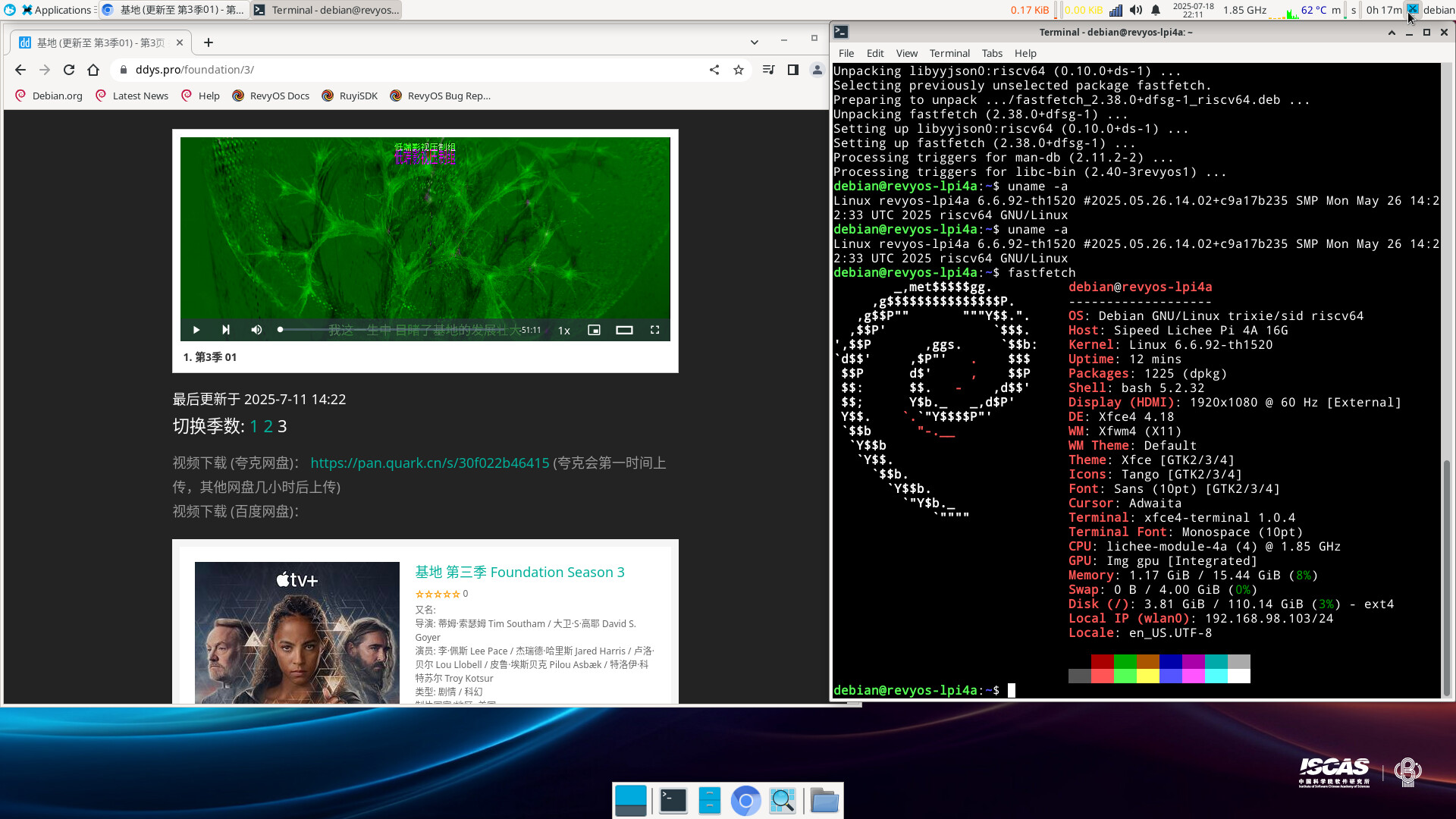Reload the ddys.pro page

click(69, 70)
